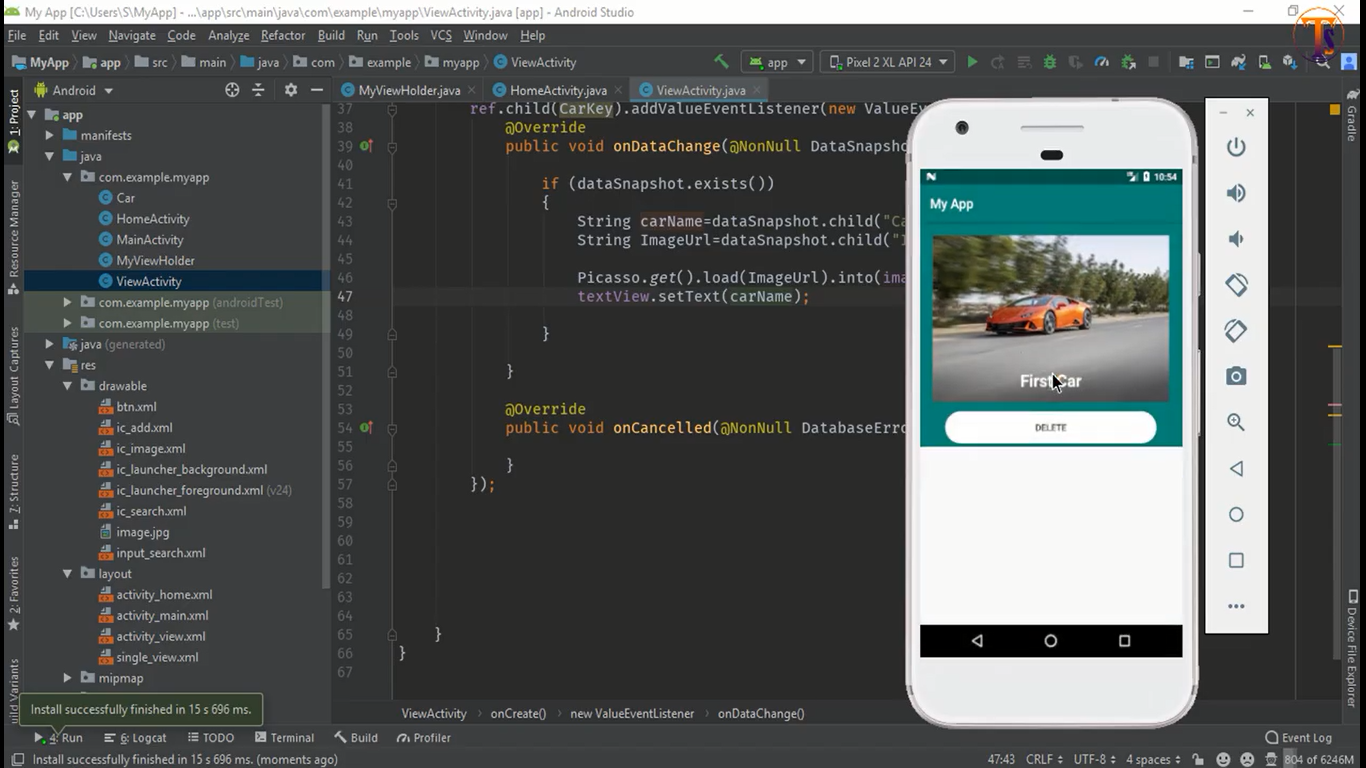Image resolution: width=1366 pixels, height=768 pixels.
Task: Tap the car image in the emulator
Action: tap(1050, 318)
